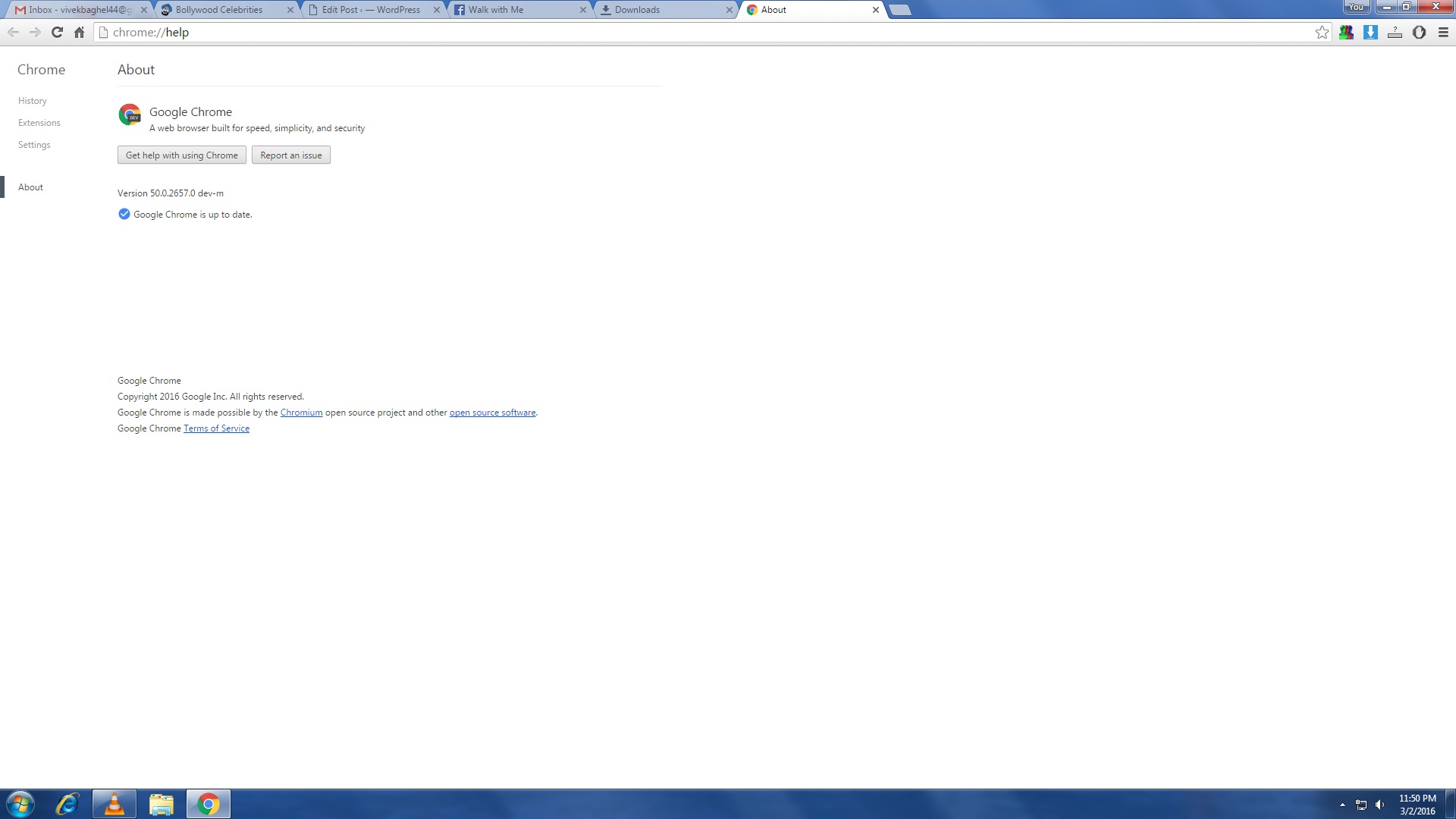Open the Chrome hamburger menu
The width and height of the screenshot is (1456, 819).
coord(1443,32)
